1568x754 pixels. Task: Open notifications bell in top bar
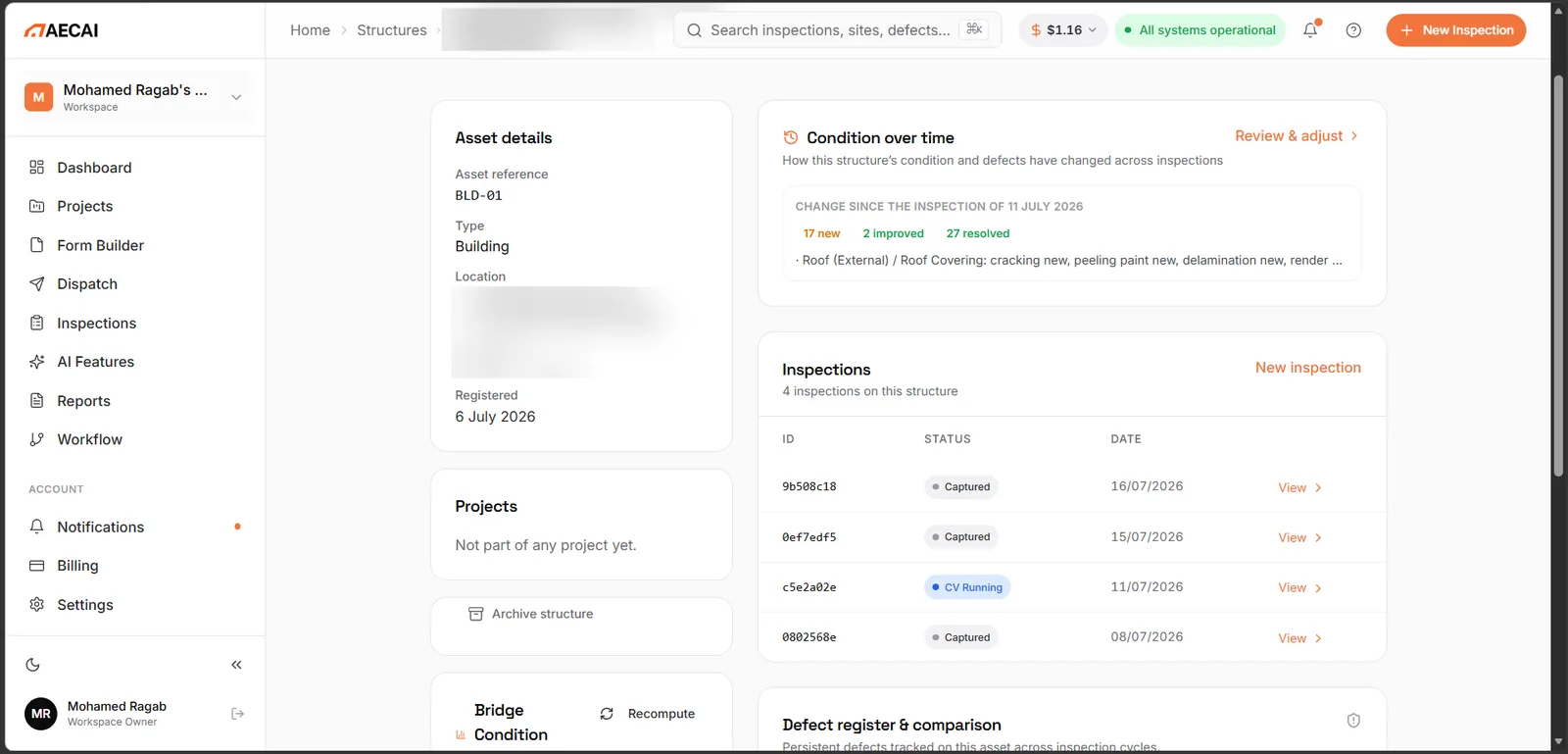point(1310,30)
